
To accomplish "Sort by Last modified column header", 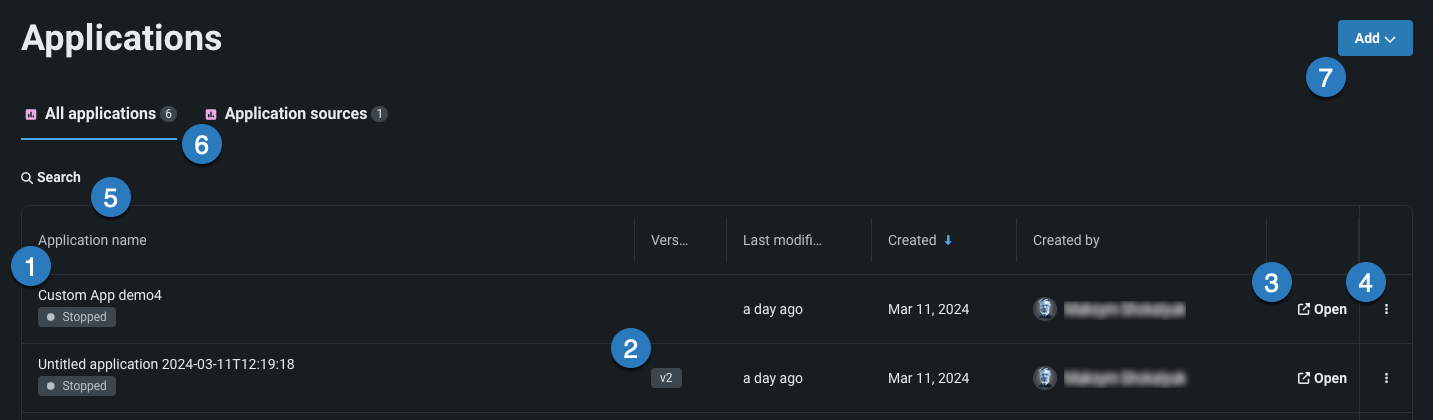I will (781, 241).
